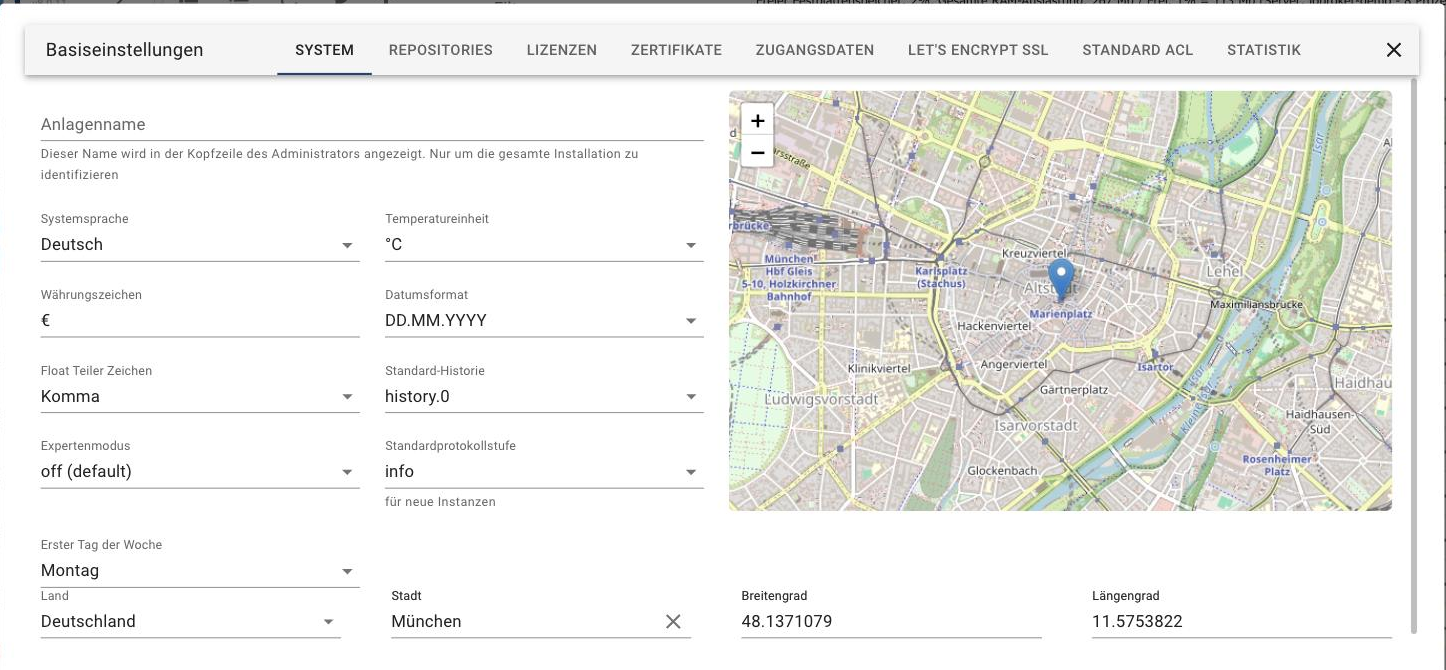Click the Gärtnerplatz label on the map

[x=1074, y=390]
